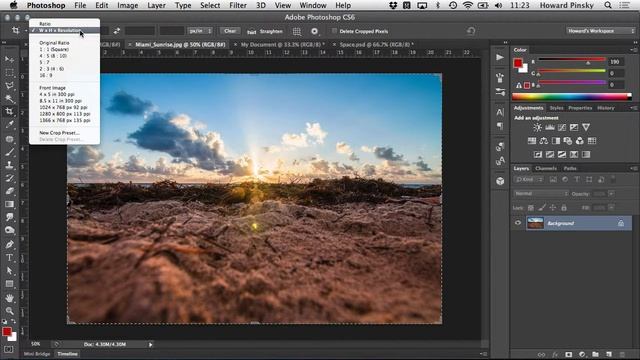Screen dimensions: 640x360
Task: Toggle Delete Cropped Pixels checkbox
Action: coord(334,31)
